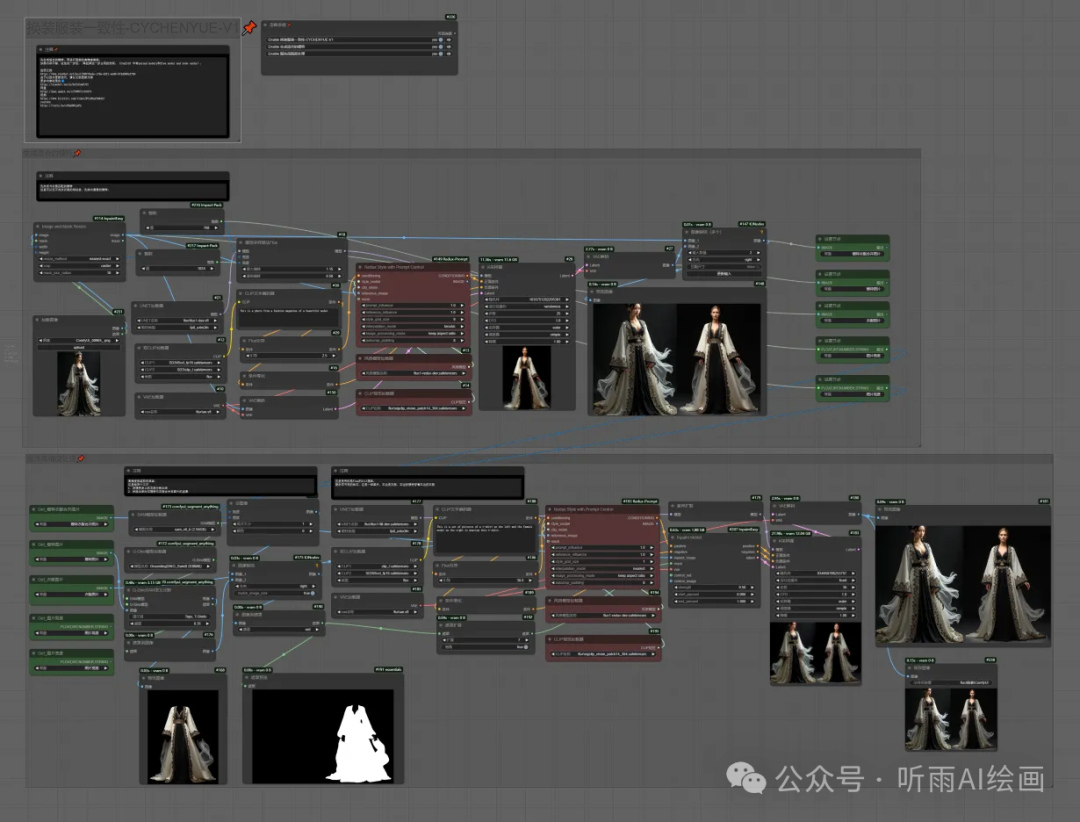The image size is (1080, 822).
Task: Collapse the 忽略多组 bypasser node via its title dot
Action: [x=267, y=25]
